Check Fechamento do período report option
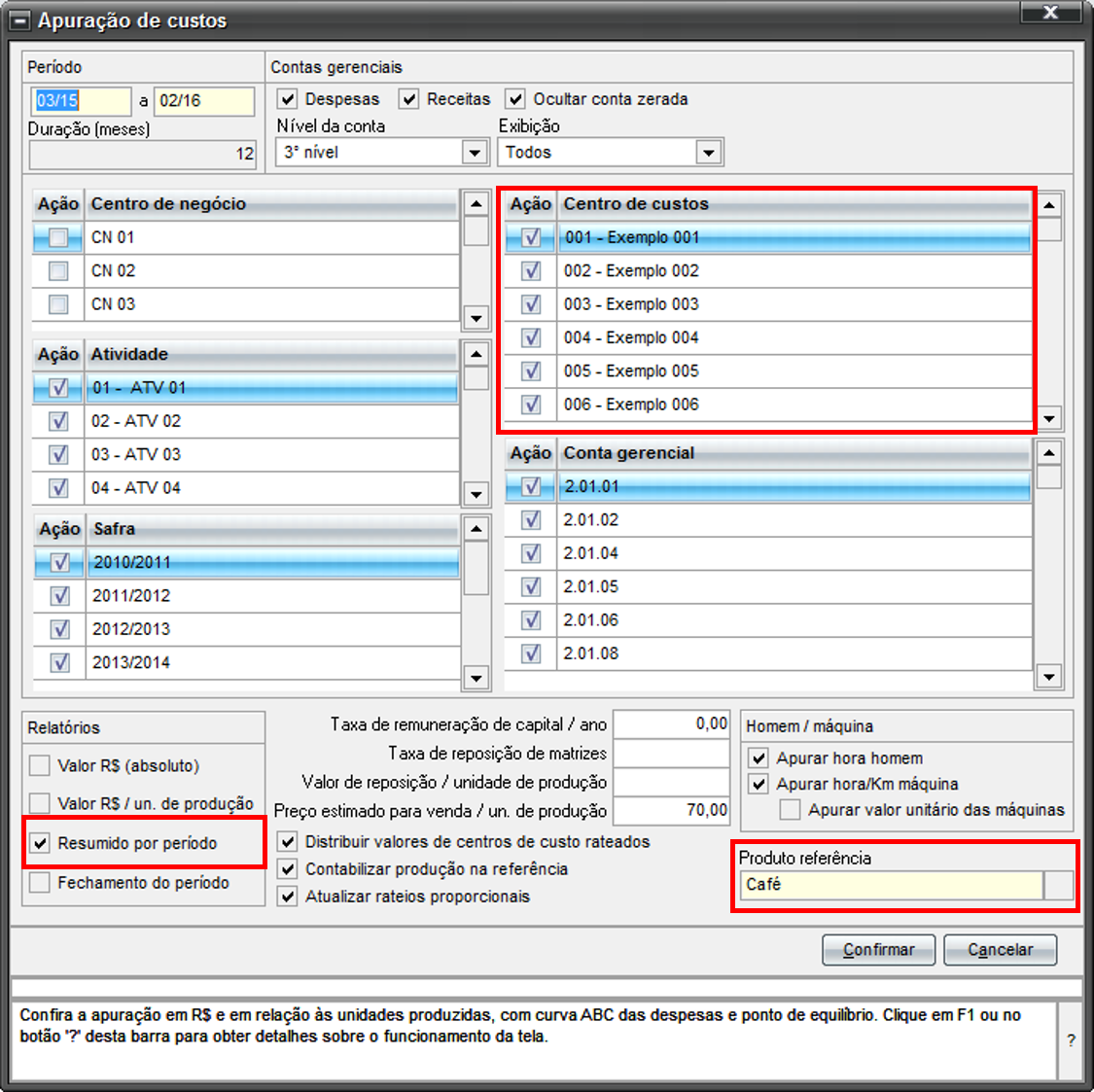Screen dimensions: 1094x1092 (x=40, y=883)
